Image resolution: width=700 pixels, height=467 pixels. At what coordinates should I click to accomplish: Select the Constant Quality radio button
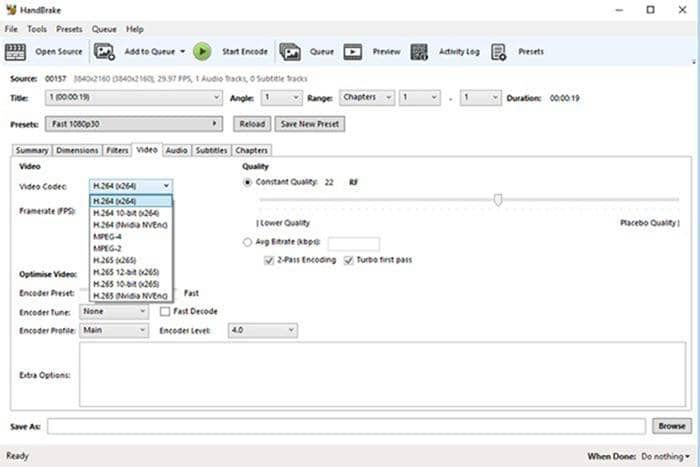click(x=247, y=182)
